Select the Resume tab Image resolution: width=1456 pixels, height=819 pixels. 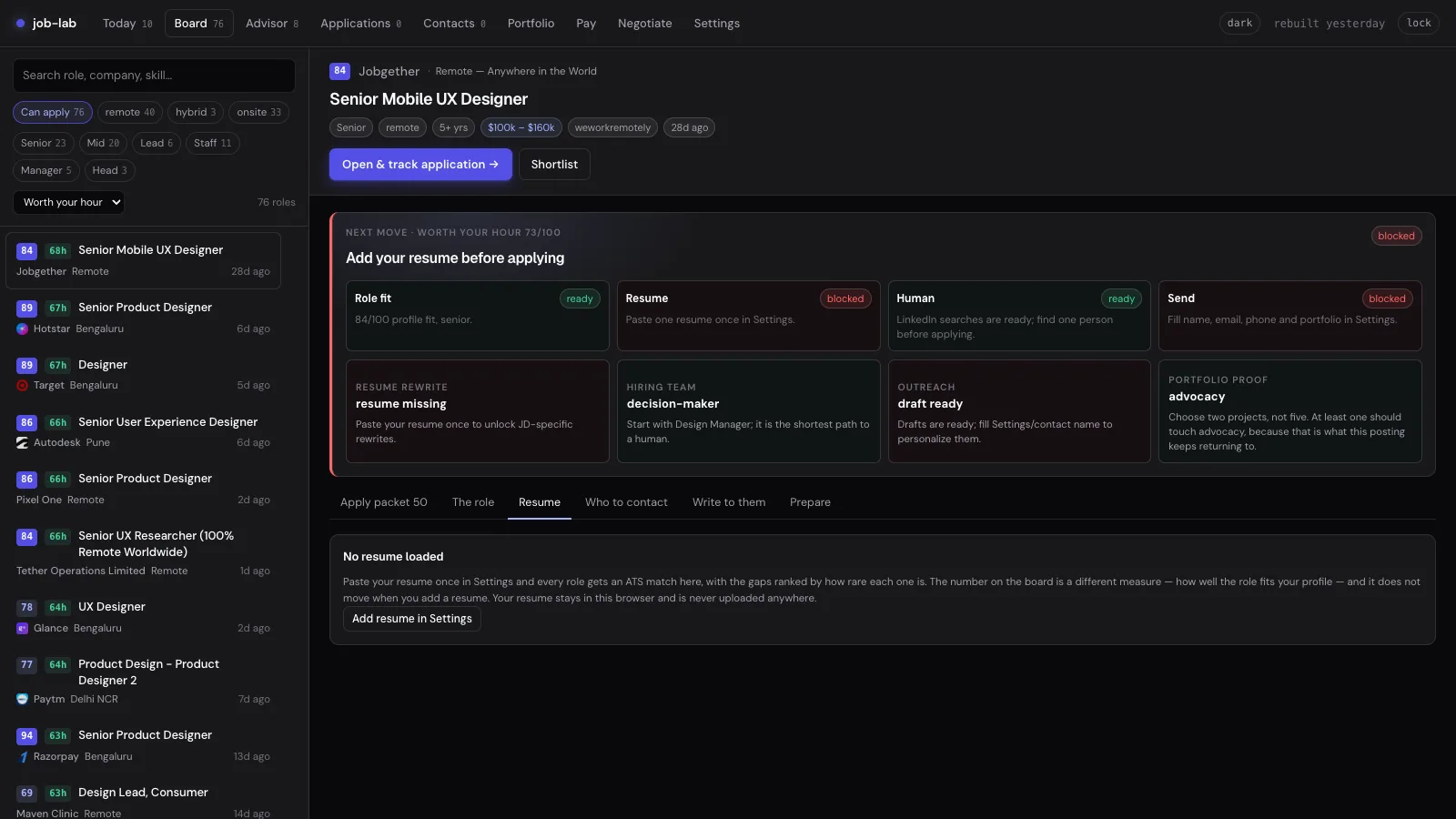(540, 502)
